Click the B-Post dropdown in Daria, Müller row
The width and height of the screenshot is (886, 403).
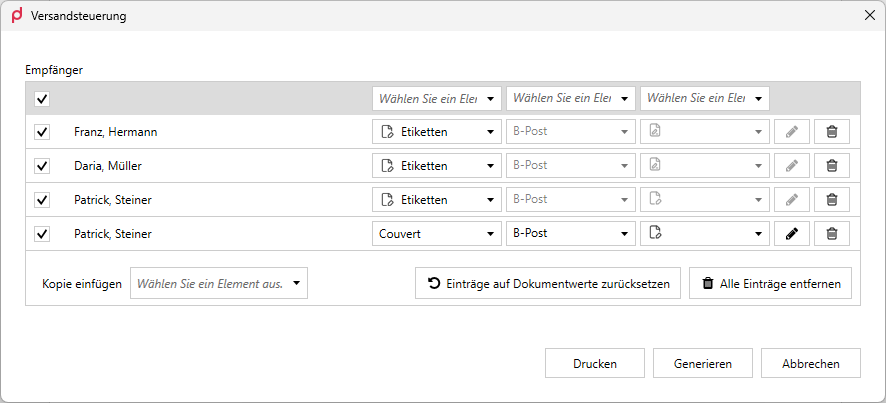coord(571,166)
